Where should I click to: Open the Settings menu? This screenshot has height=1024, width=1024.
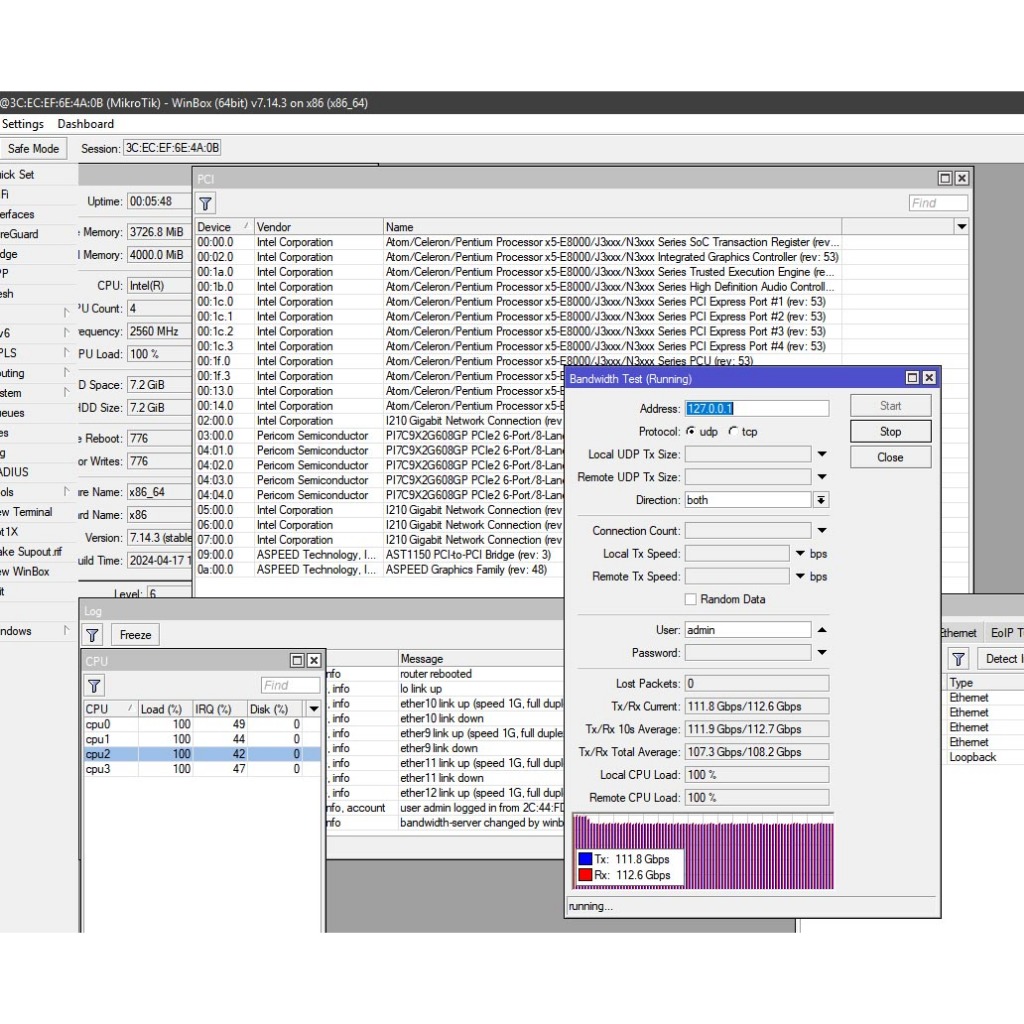pyautogui.click(x=23, y=124)
